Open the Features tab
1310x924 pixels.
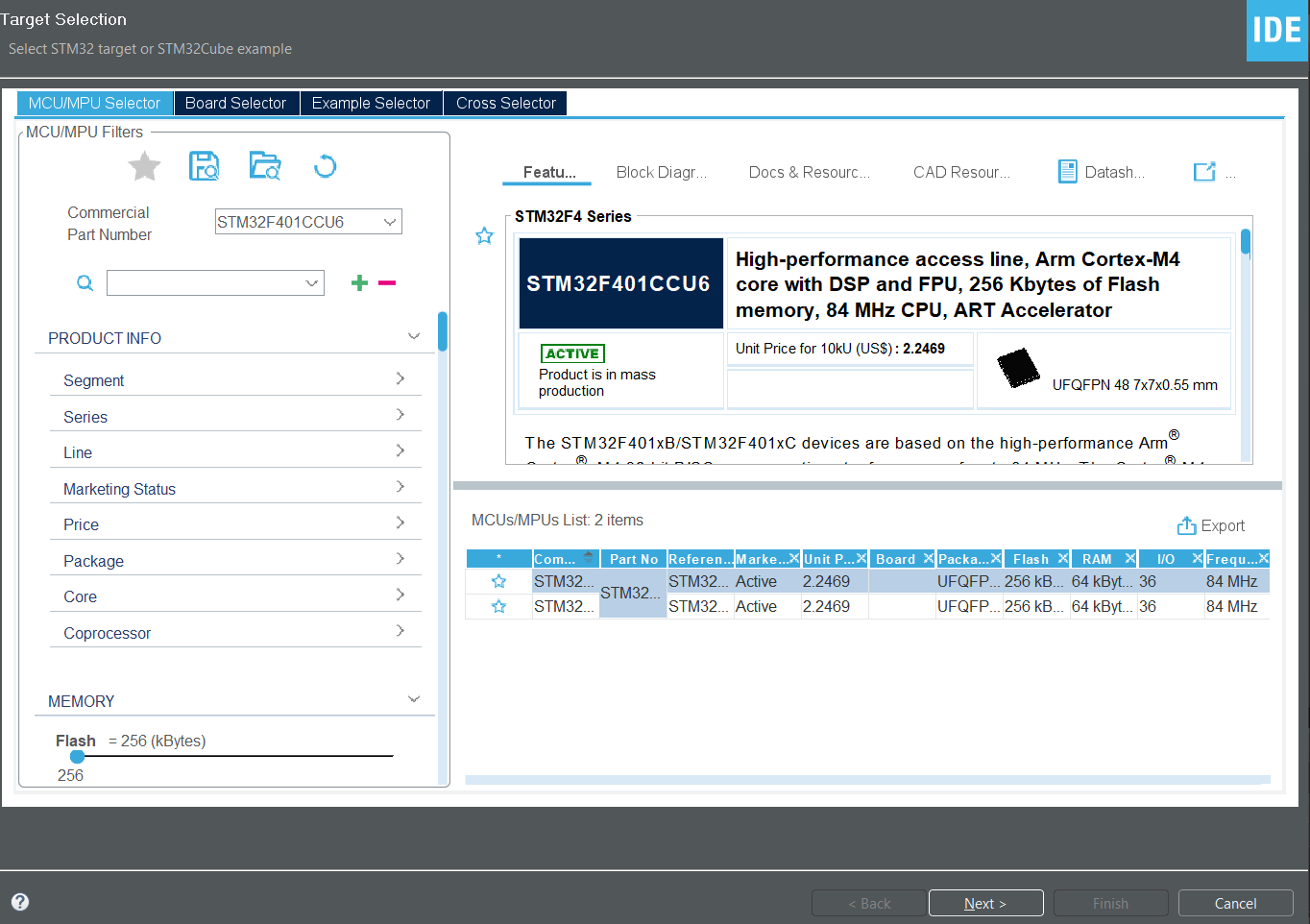548,172
